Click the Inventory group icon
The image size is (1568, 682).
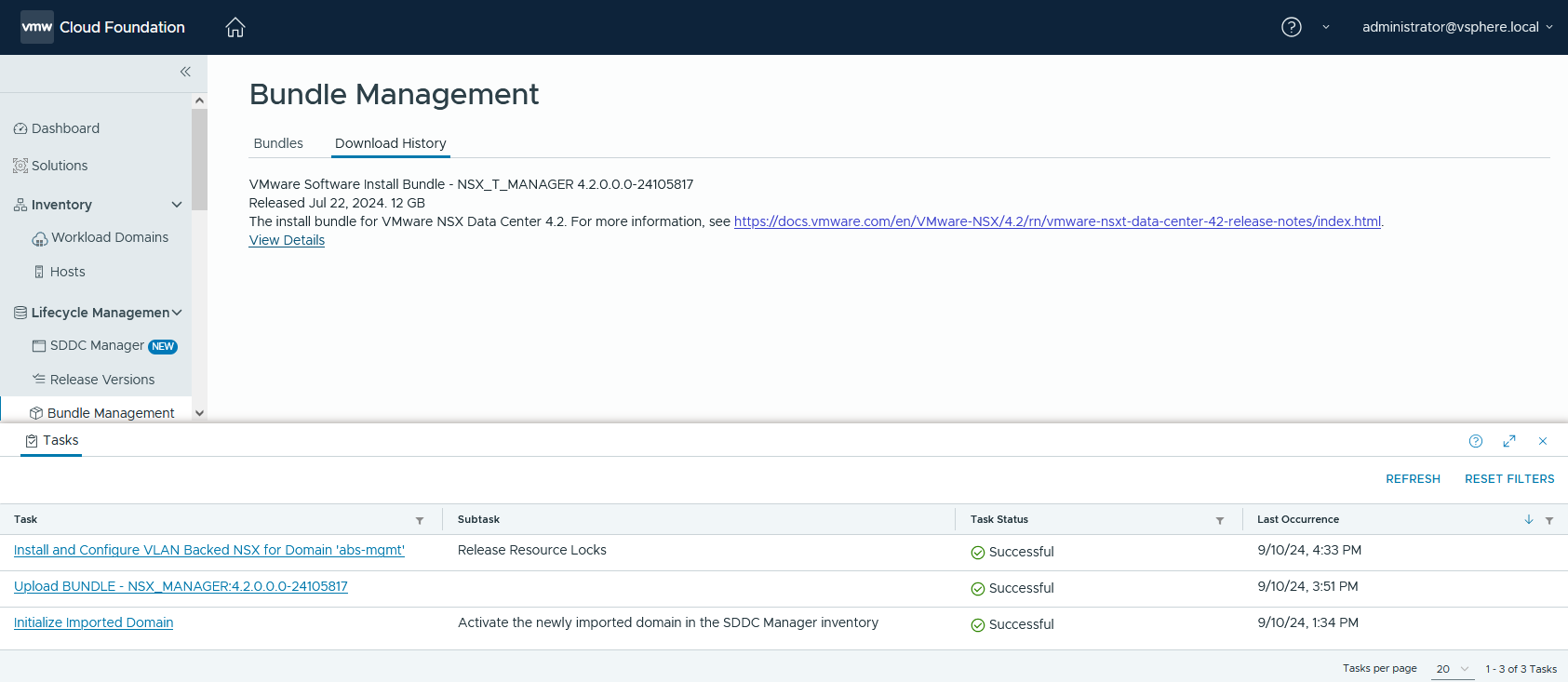click(x=20, y=205)
